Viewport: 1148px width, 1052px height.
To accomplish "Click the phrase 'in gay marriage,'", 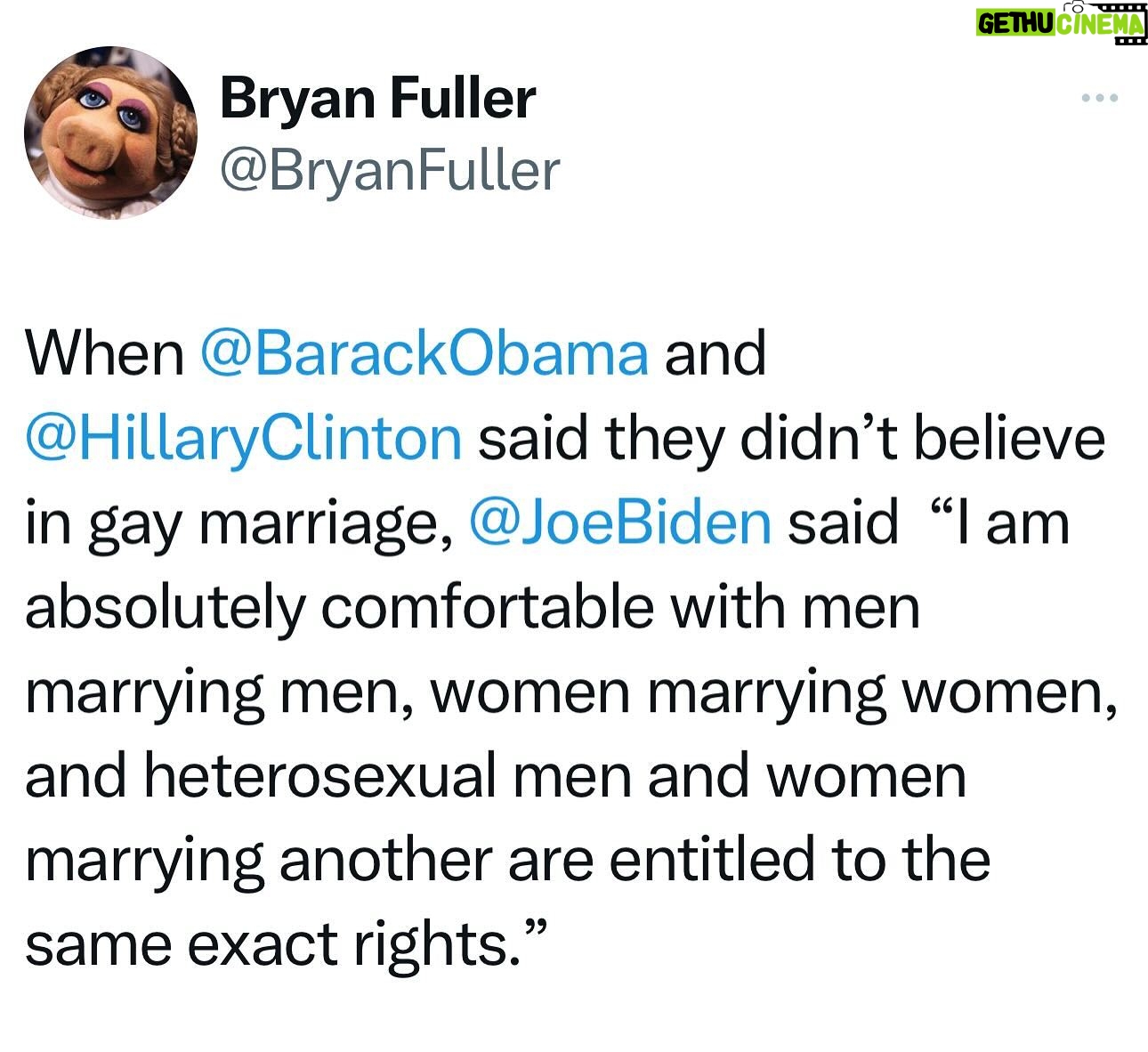I will [x=244, y=523].
